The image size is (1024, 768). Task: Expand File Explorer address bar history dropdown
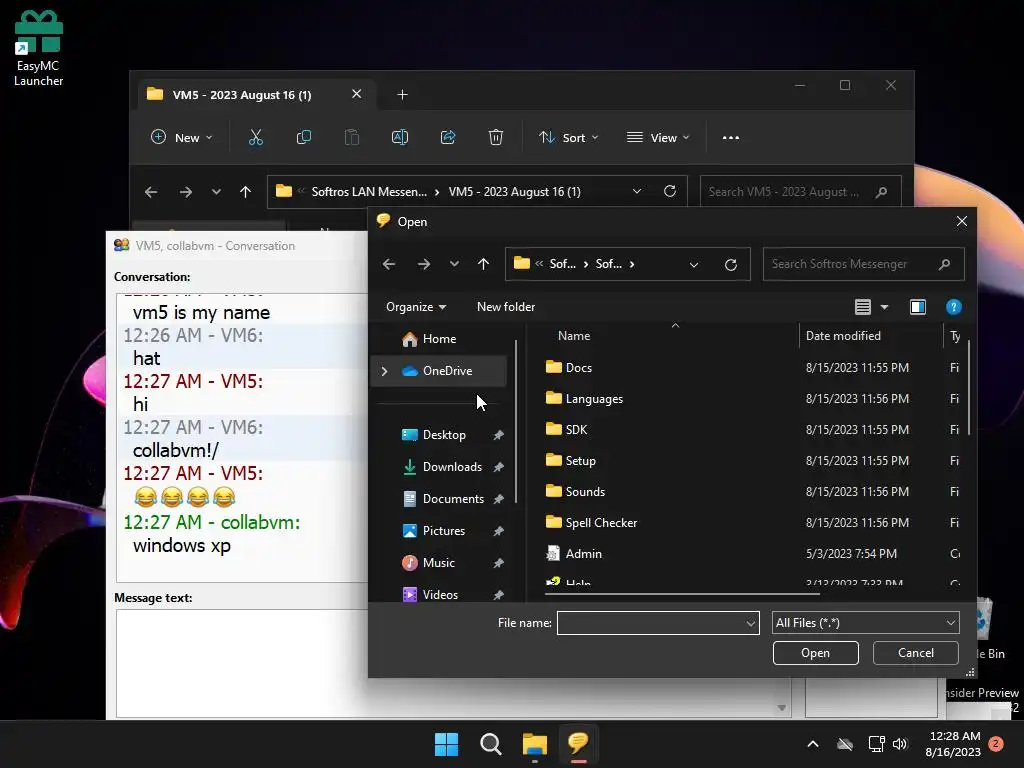point(637,191)
